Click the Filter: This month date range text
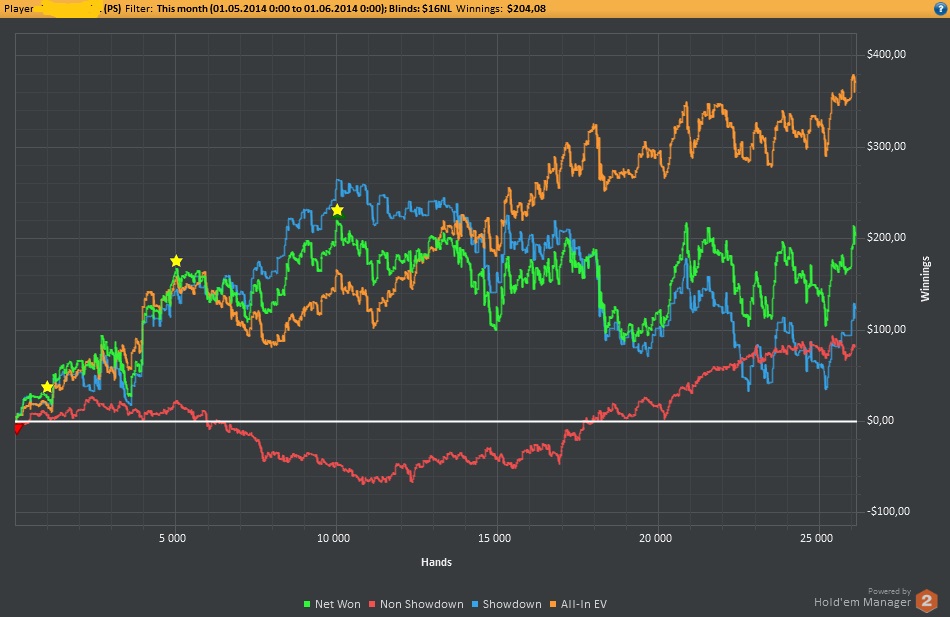The image size is (950, 617). click(256, 8)
